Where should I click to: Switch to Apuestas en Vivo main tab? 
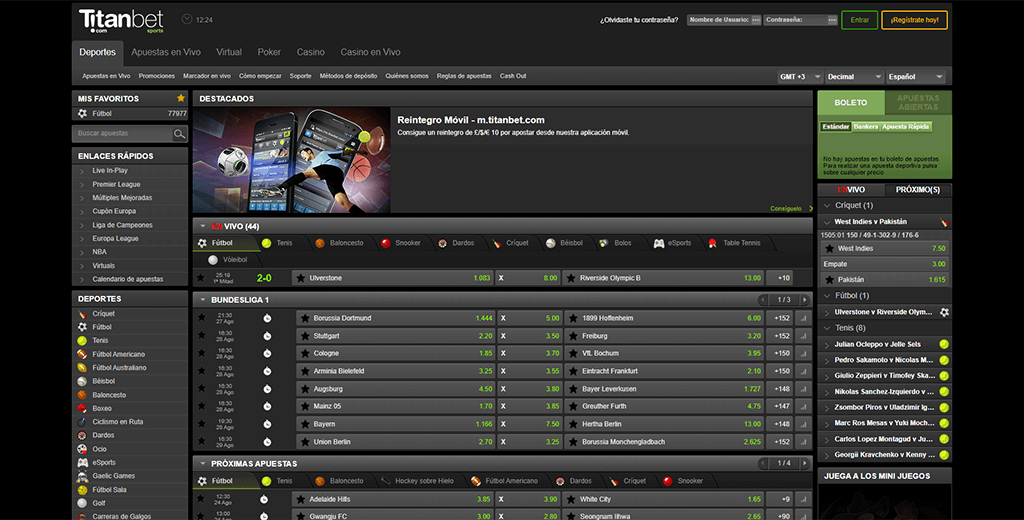[166, 52]
